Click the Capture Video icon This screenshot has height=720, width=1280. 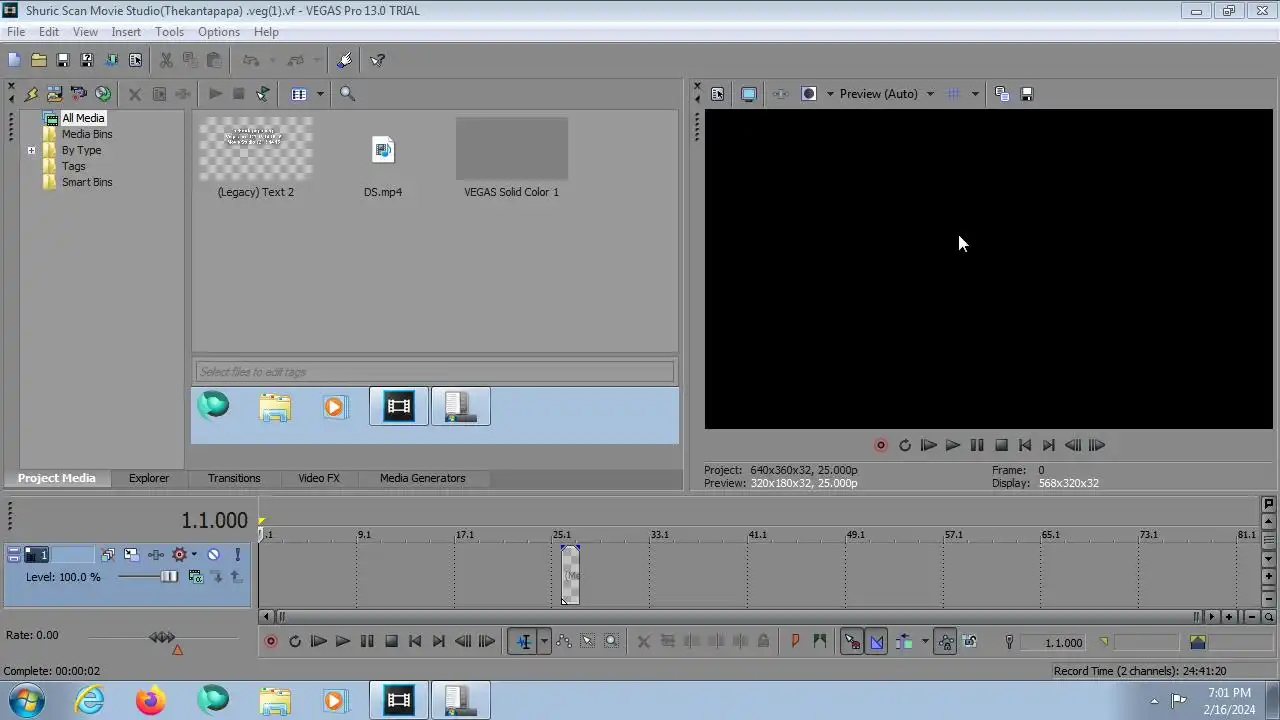78,94
